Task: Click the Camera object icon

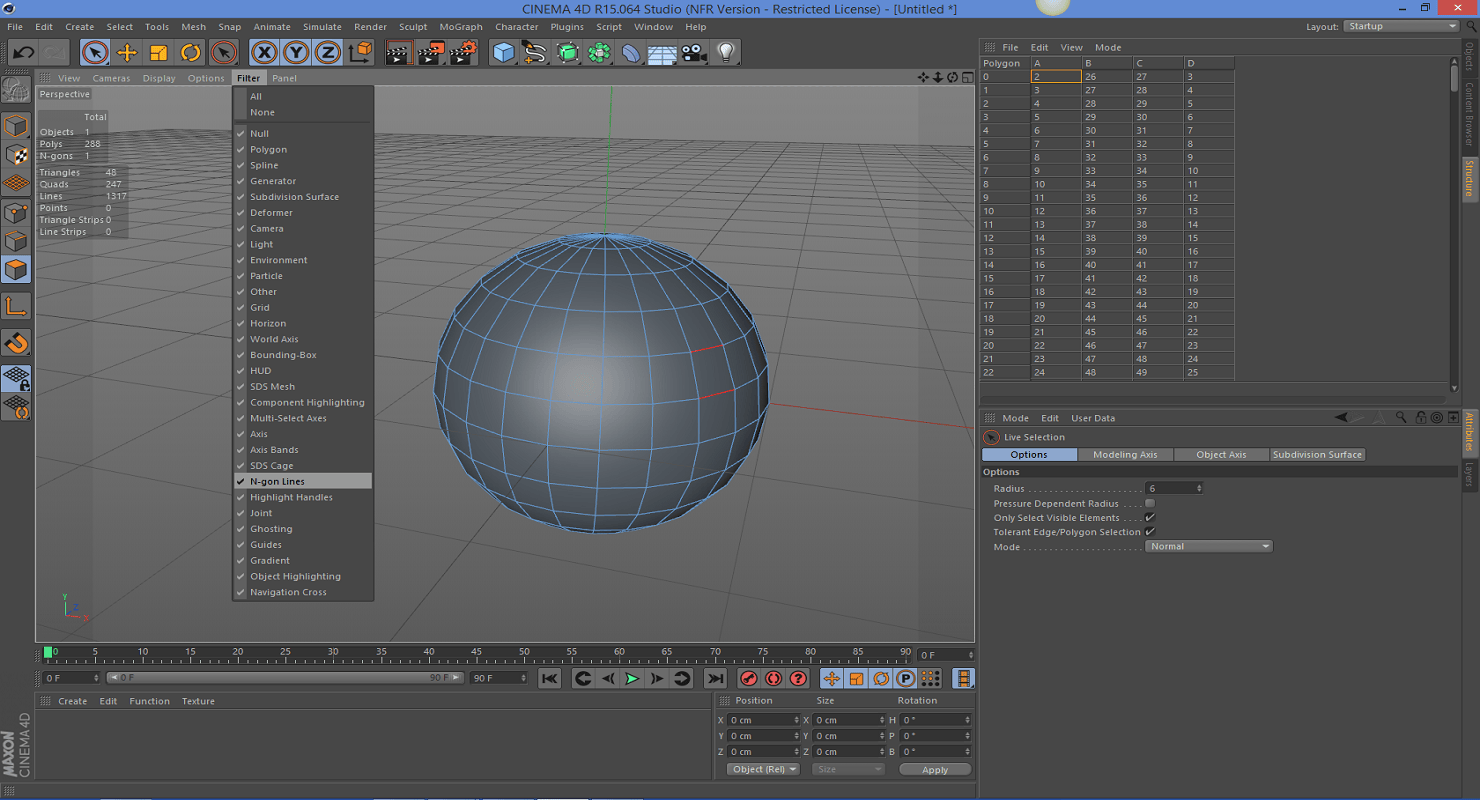Action: click(x=695, y=52)
